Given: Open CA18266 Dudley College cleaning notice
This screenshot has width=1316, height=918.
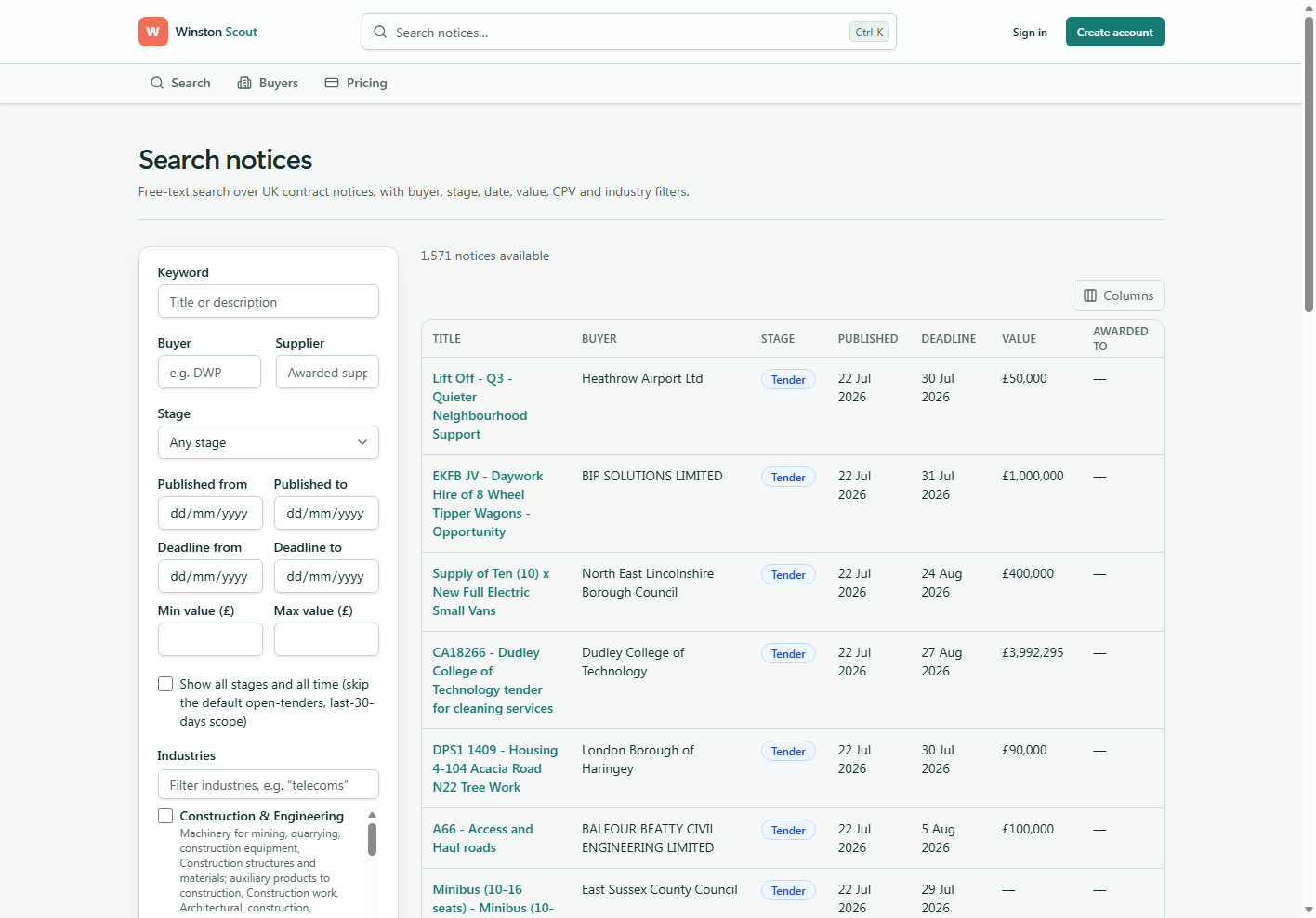Looking at the screenshot, I should point(493,680).
